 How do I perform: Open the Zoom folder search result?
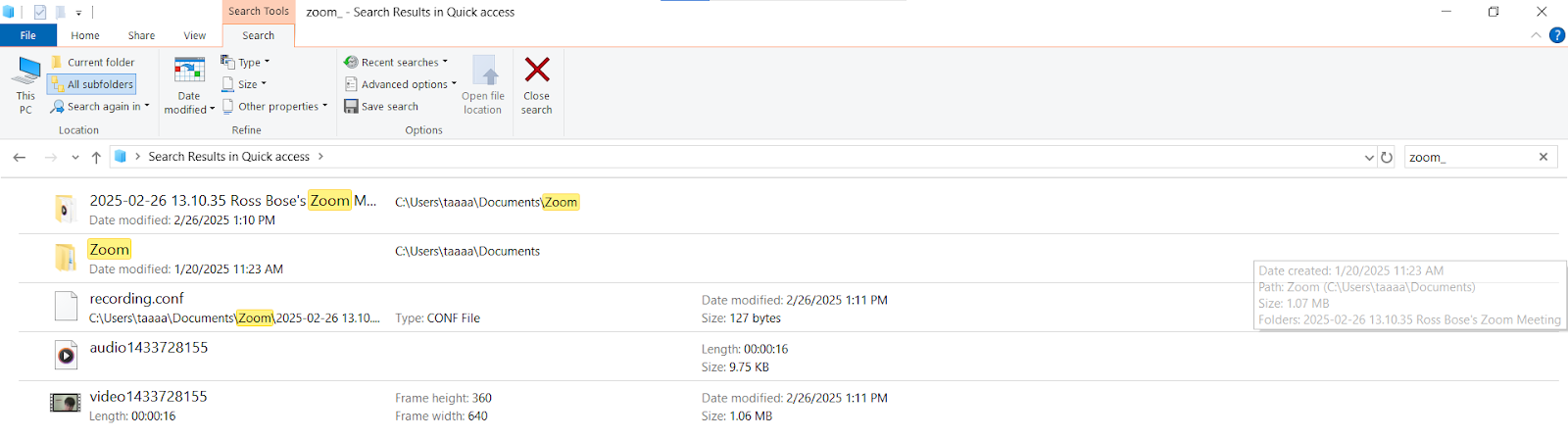(x=110, y=250)
